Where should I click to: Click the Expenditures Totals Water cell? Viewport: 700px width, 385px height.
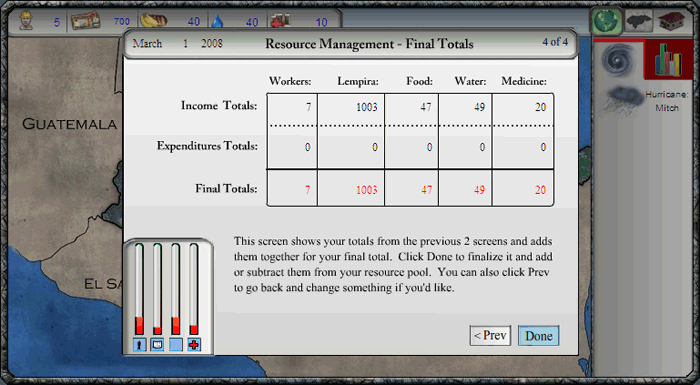pyautogui.click(x=465, y=147)
